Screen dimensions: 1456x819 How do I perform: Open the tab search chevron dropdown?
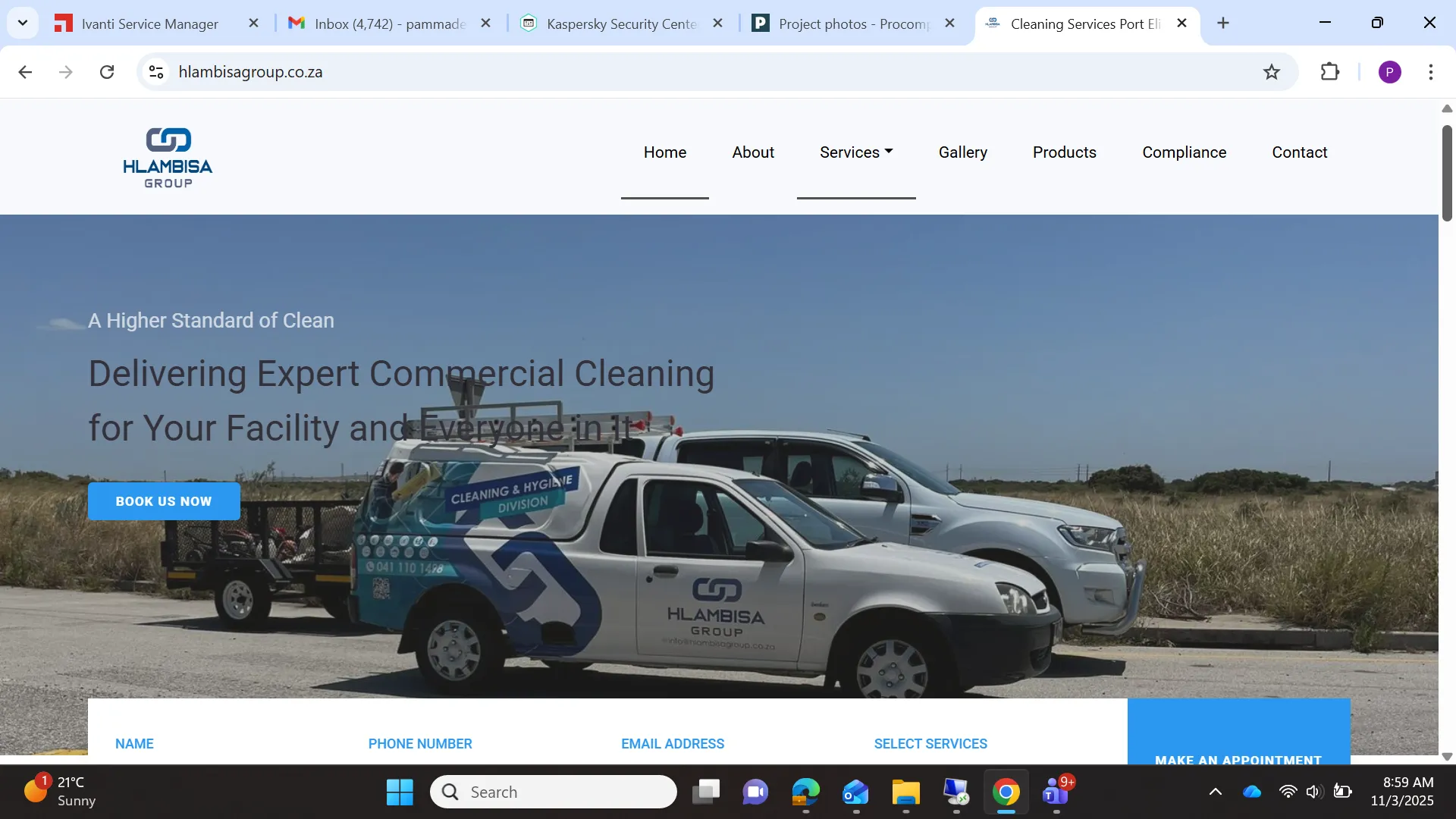[23, 23]
